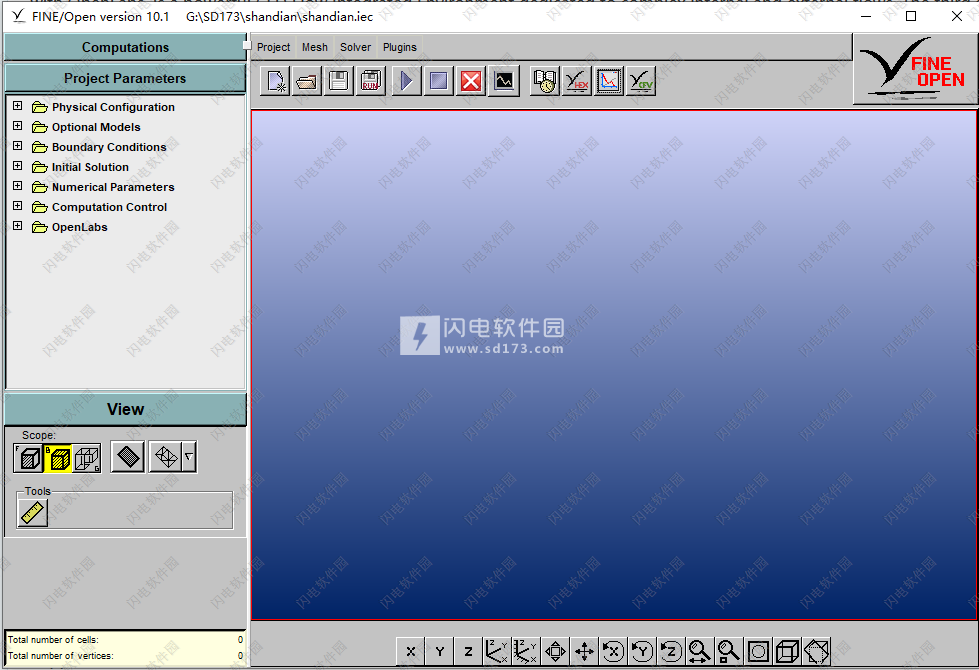Expand the Physical Configuration tree node

coord(17,106)
